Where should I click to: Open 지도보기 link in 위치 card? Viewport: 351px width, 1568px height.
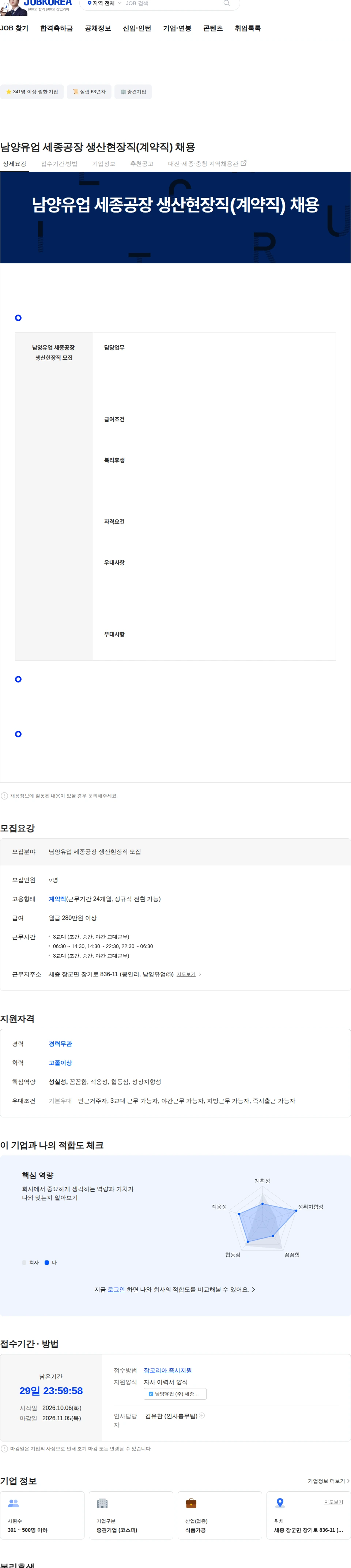point(333,1502)
